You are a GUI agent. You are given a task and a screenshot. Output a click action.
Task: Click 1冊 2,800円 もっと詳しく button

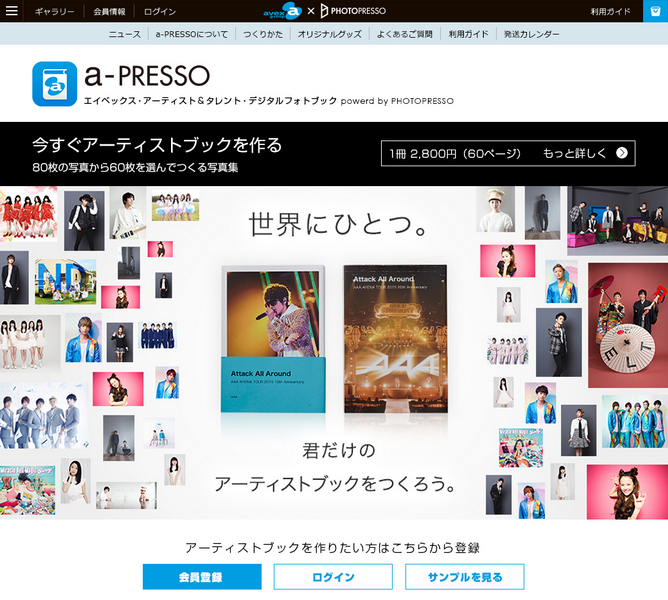[508, 153]
